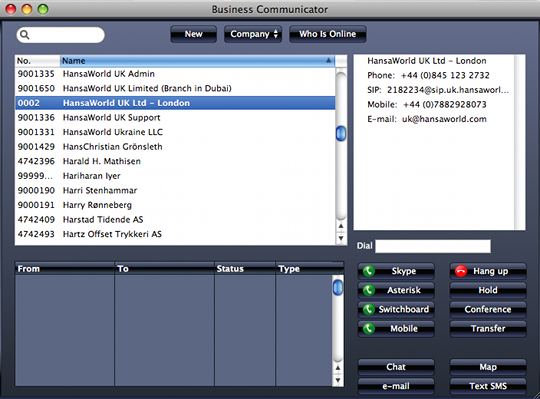Select HansaWorld UK Limited (Branch in Dubai)
Viewport: 540px width, 399px height.
(x=175, y=88)
